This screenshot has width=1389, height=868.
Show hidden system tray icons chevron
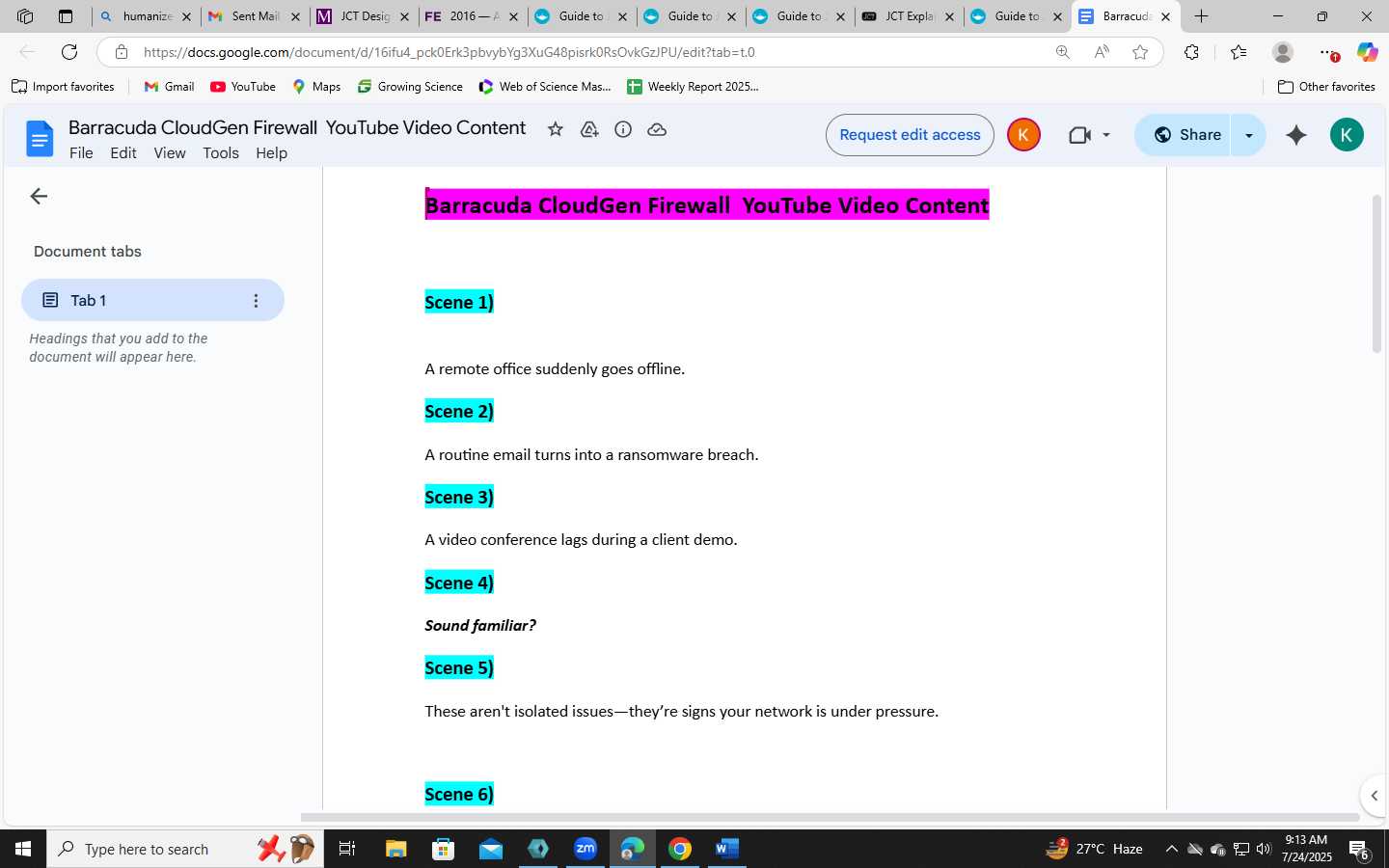[1171, 849]
